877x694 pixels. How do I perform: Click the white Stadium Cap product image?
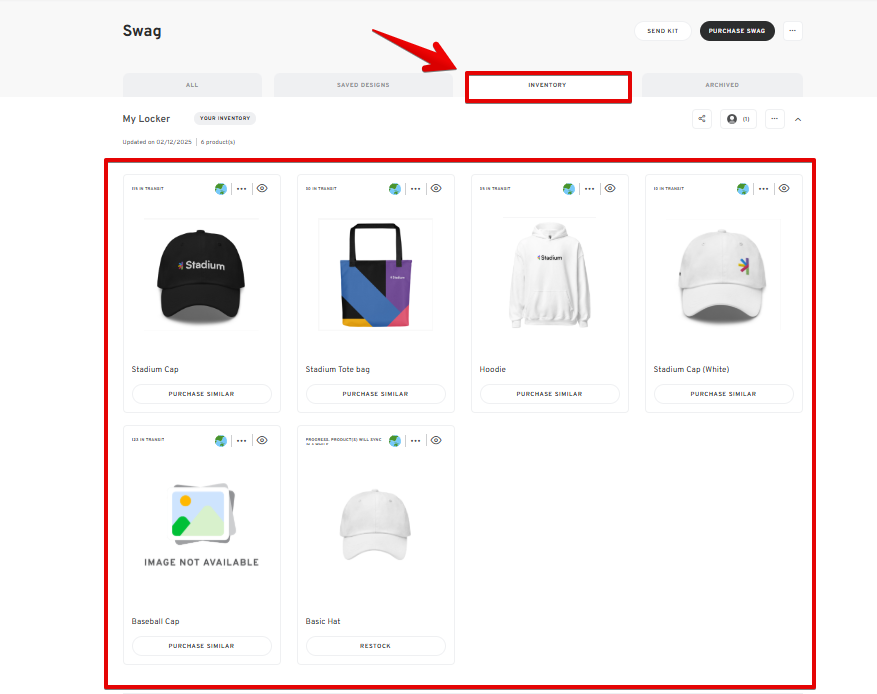click(x=723, y=275)
